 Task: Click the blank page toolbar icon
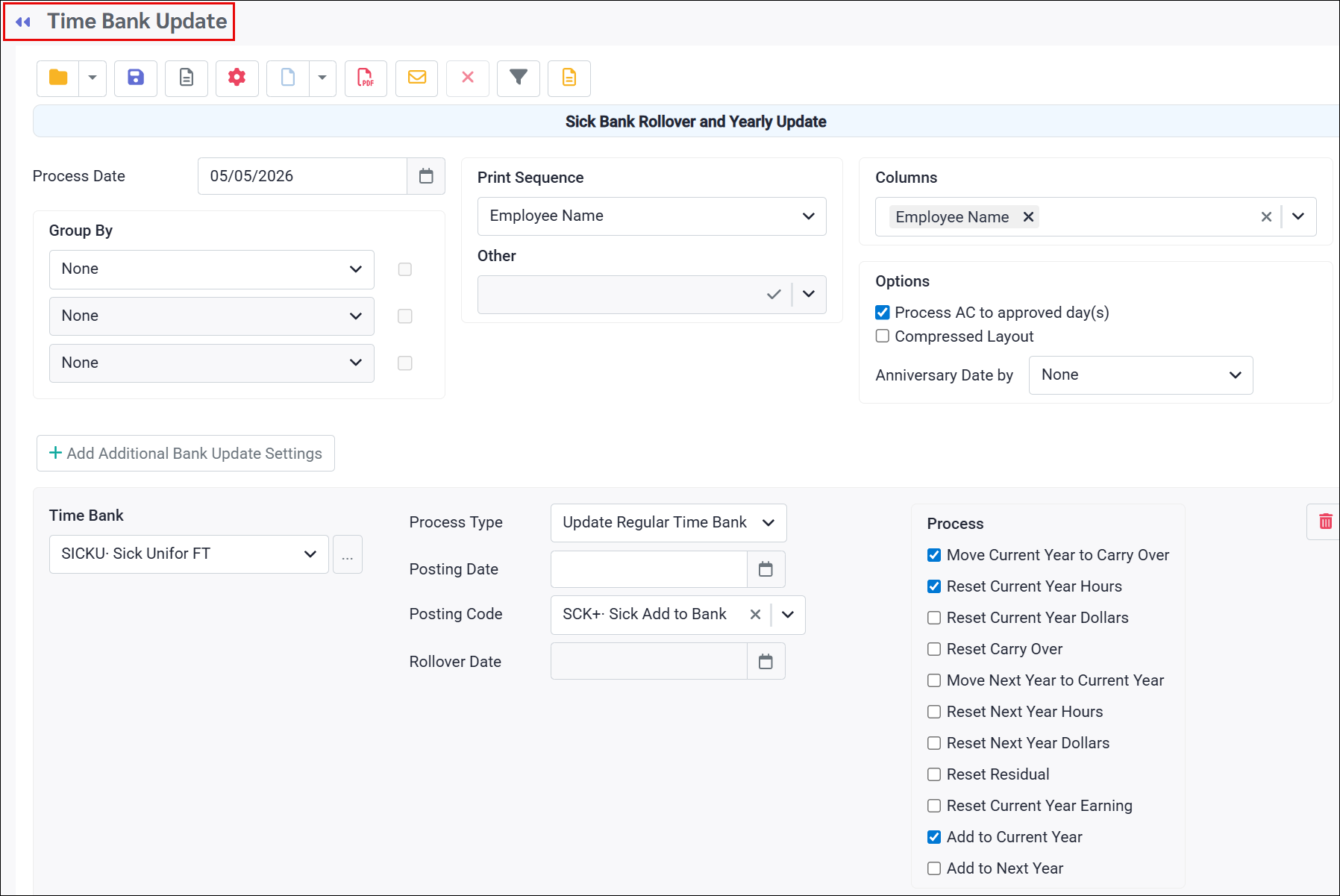[x=288, y=78]
